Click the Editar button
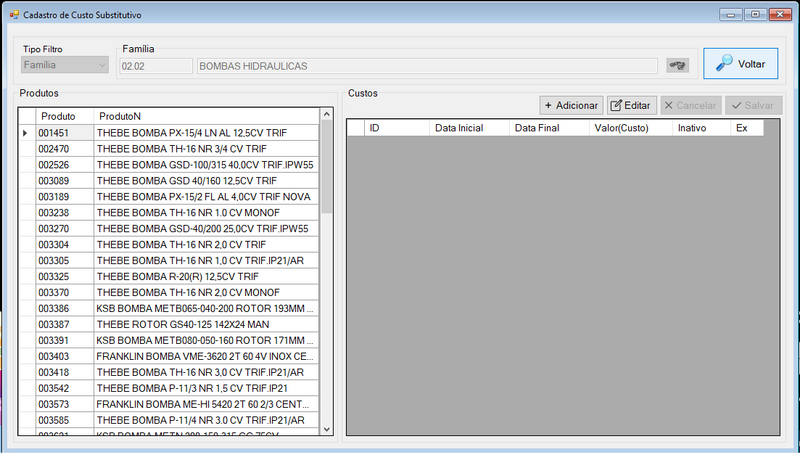 click(631, 105)
